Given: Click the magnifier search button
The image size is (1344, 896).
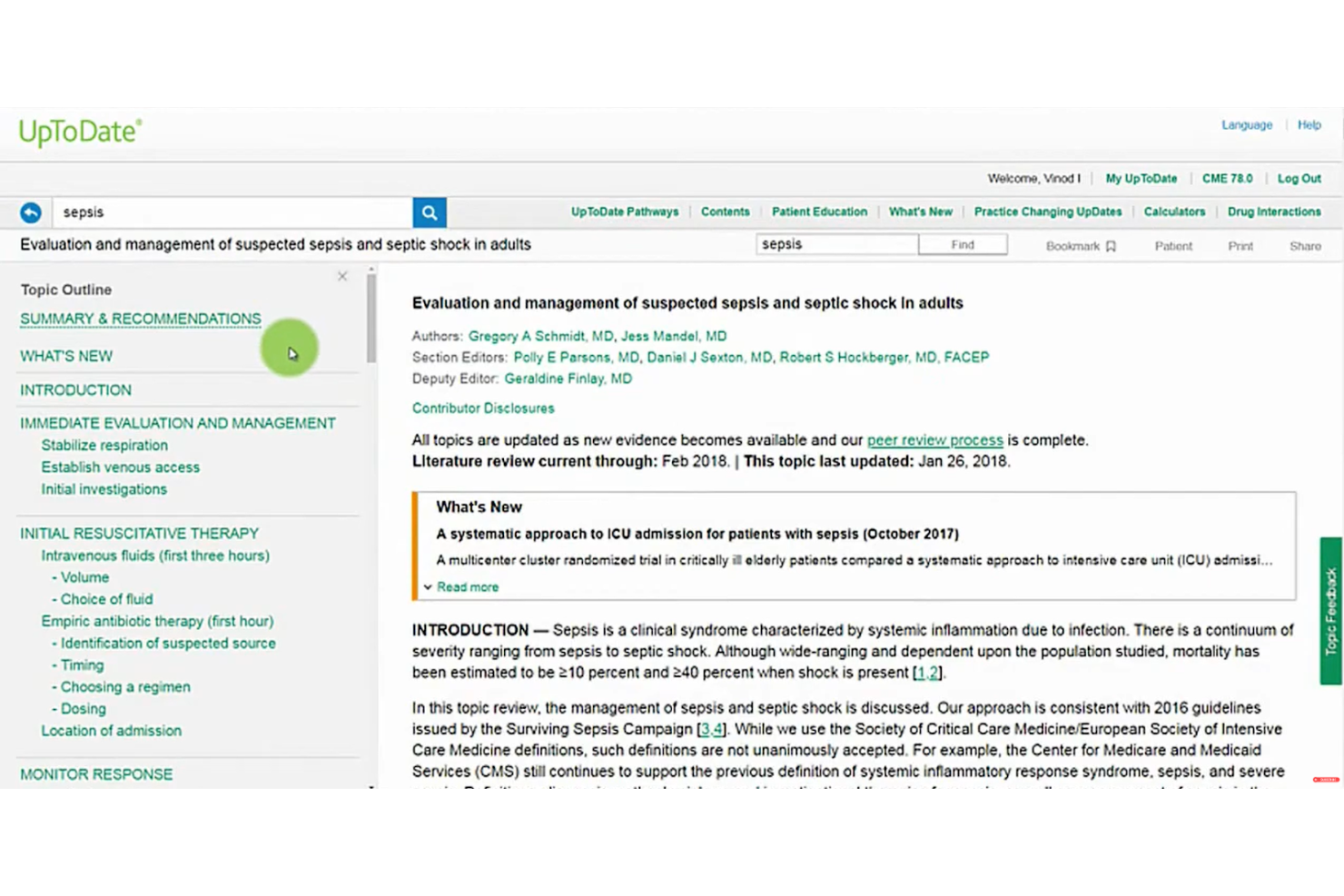Looking at the screenshot, I should click(430, 212).
